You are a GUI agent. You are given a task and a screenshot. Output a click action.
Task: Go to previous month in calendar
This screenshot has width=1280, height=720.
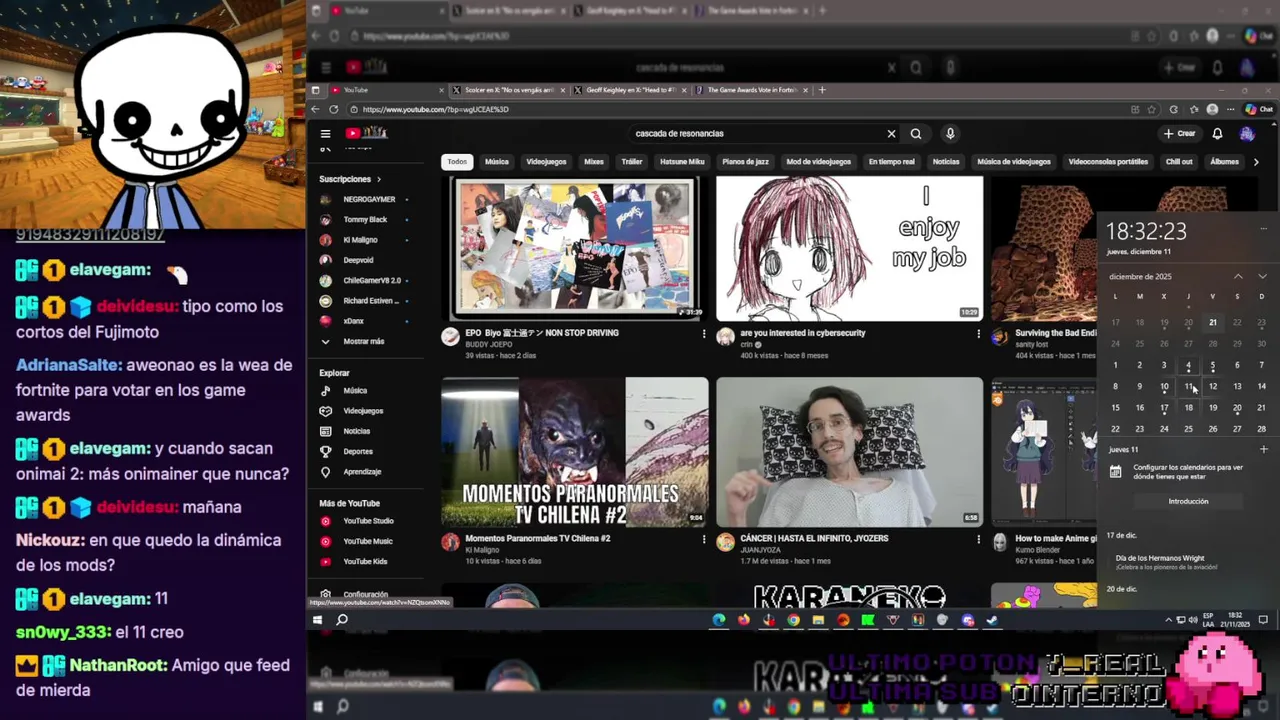coord(1238,276)
